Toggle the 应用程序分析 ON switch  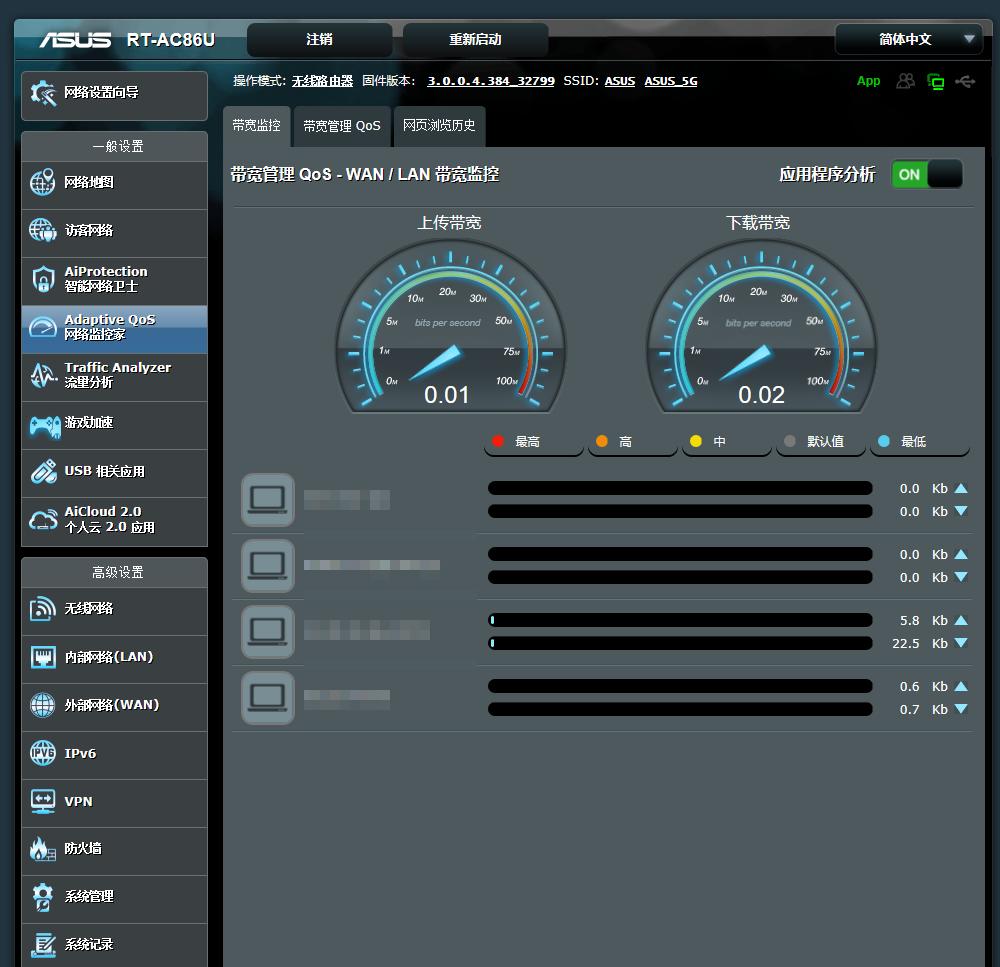pos(926,174)
